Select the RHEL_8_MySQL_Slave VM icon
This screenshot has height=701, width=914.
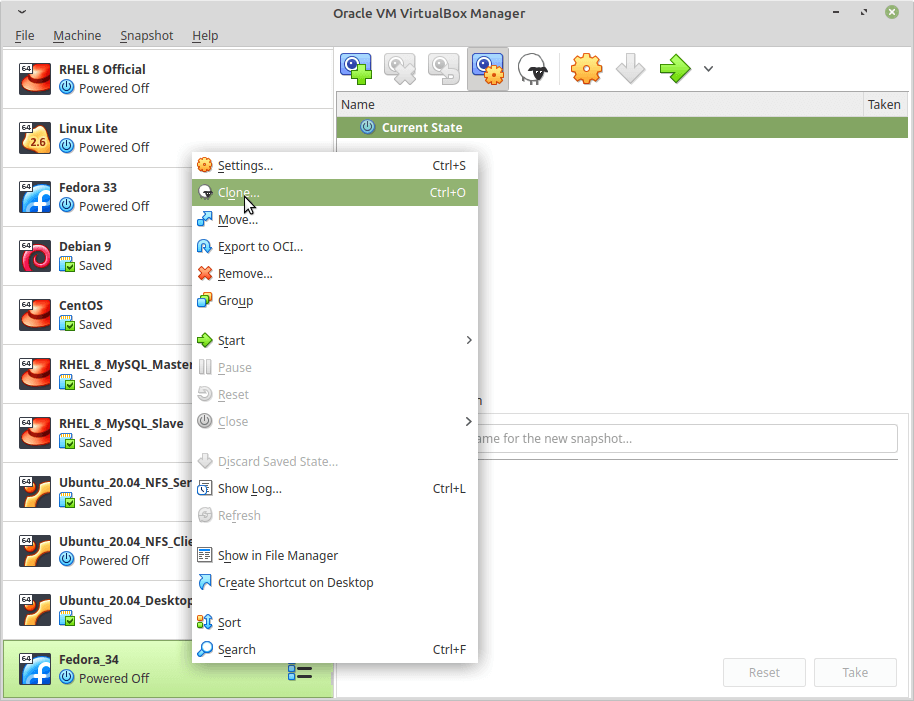point(34,432)
